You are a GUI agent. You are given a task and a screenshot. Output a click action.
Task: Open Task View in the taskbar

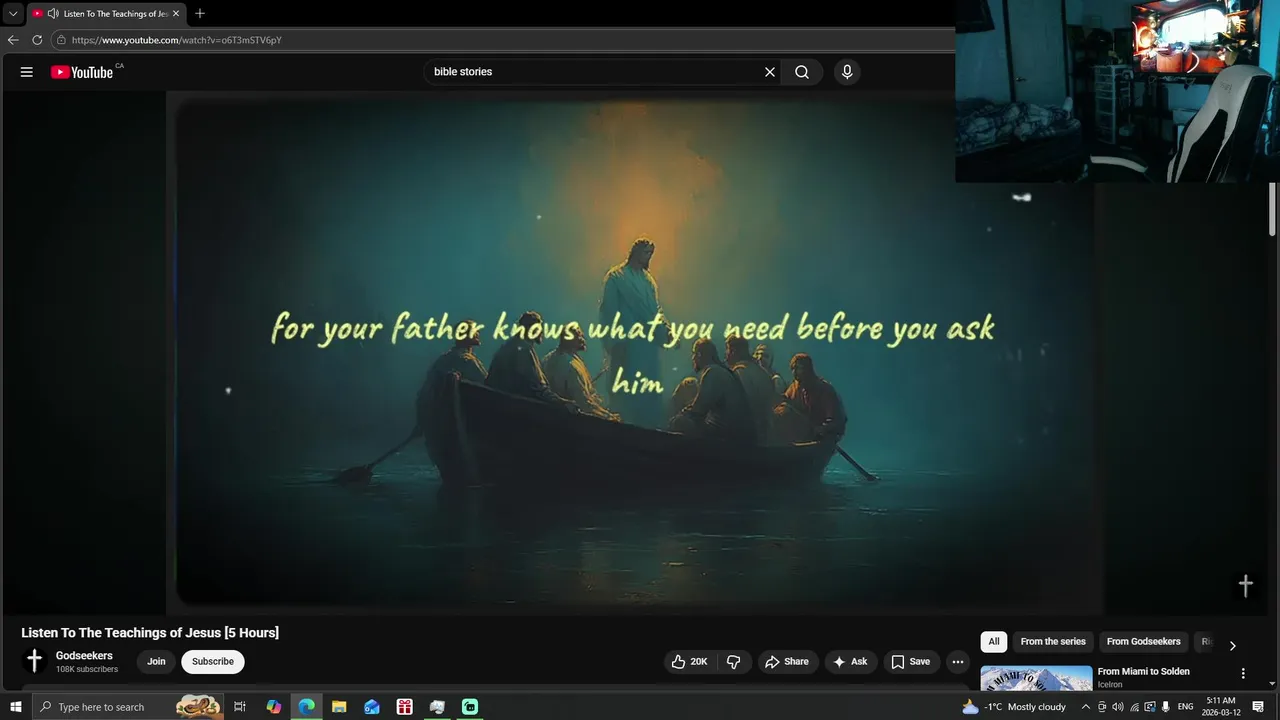pos(240,707)
